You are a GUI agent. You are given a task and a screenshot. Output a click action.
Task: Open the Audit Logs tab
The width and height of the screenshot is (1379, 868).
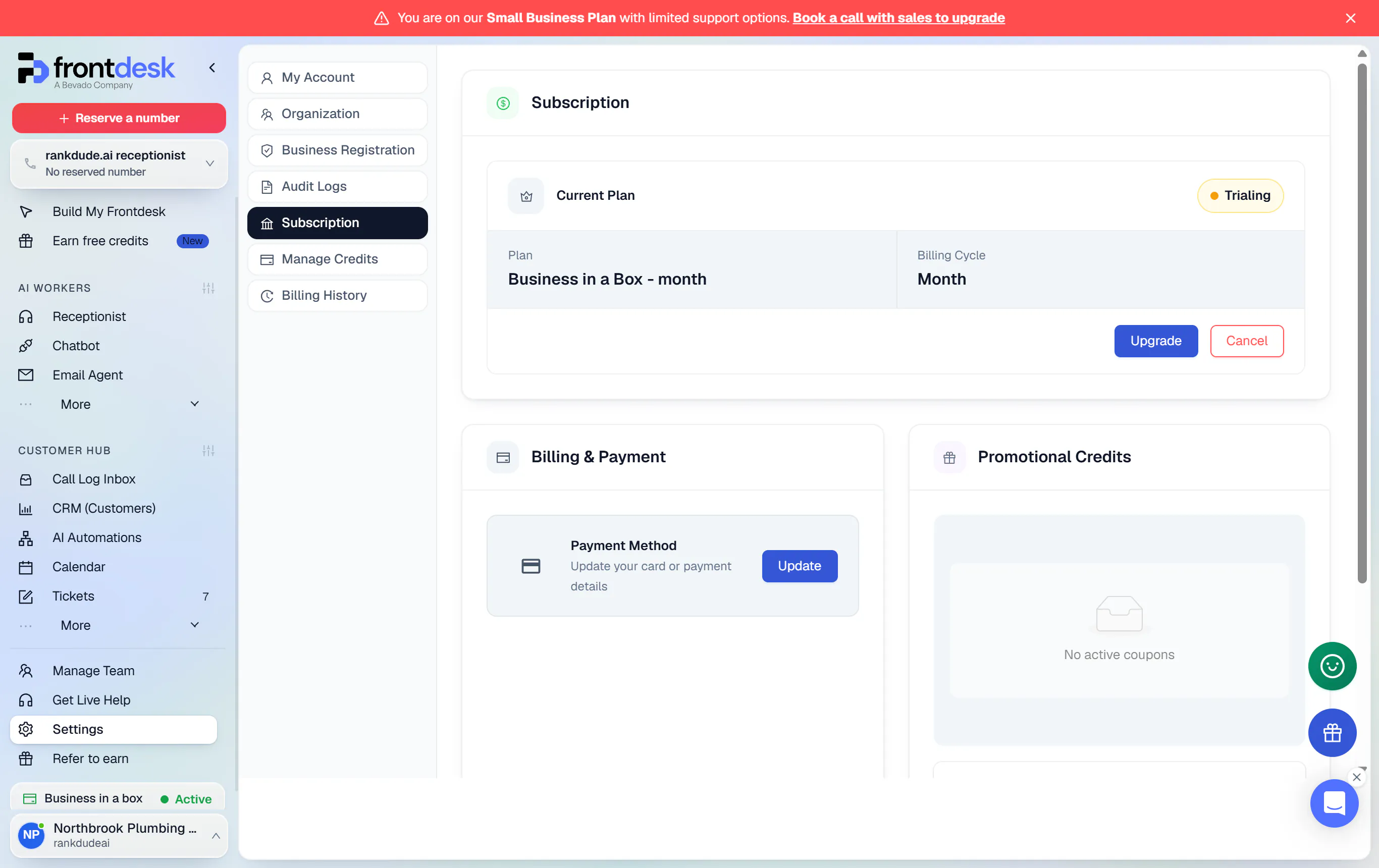point(337,187)
